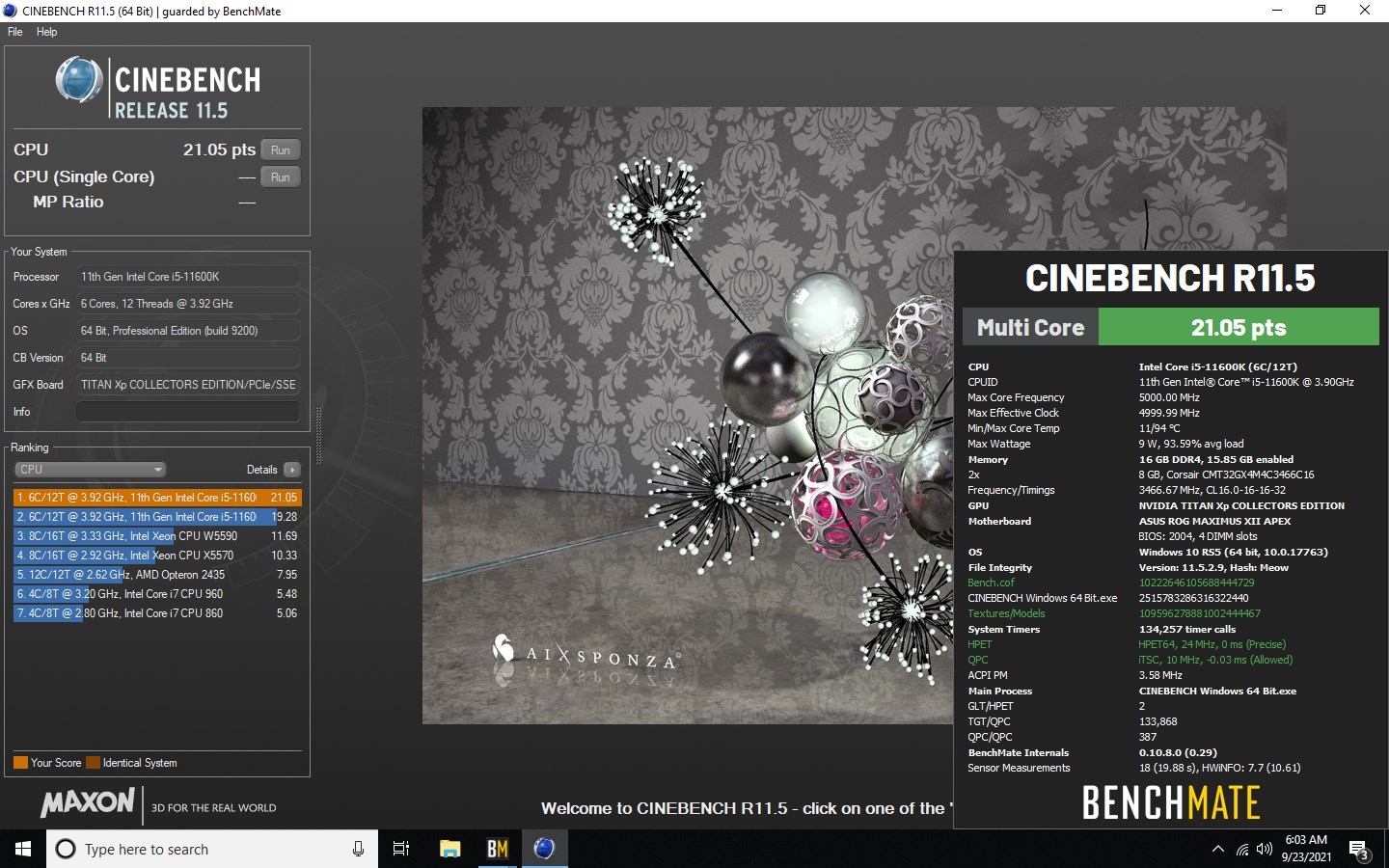Click the rendered AIXSPONZA scene image
1389x868 pixels.
[687, 415]
